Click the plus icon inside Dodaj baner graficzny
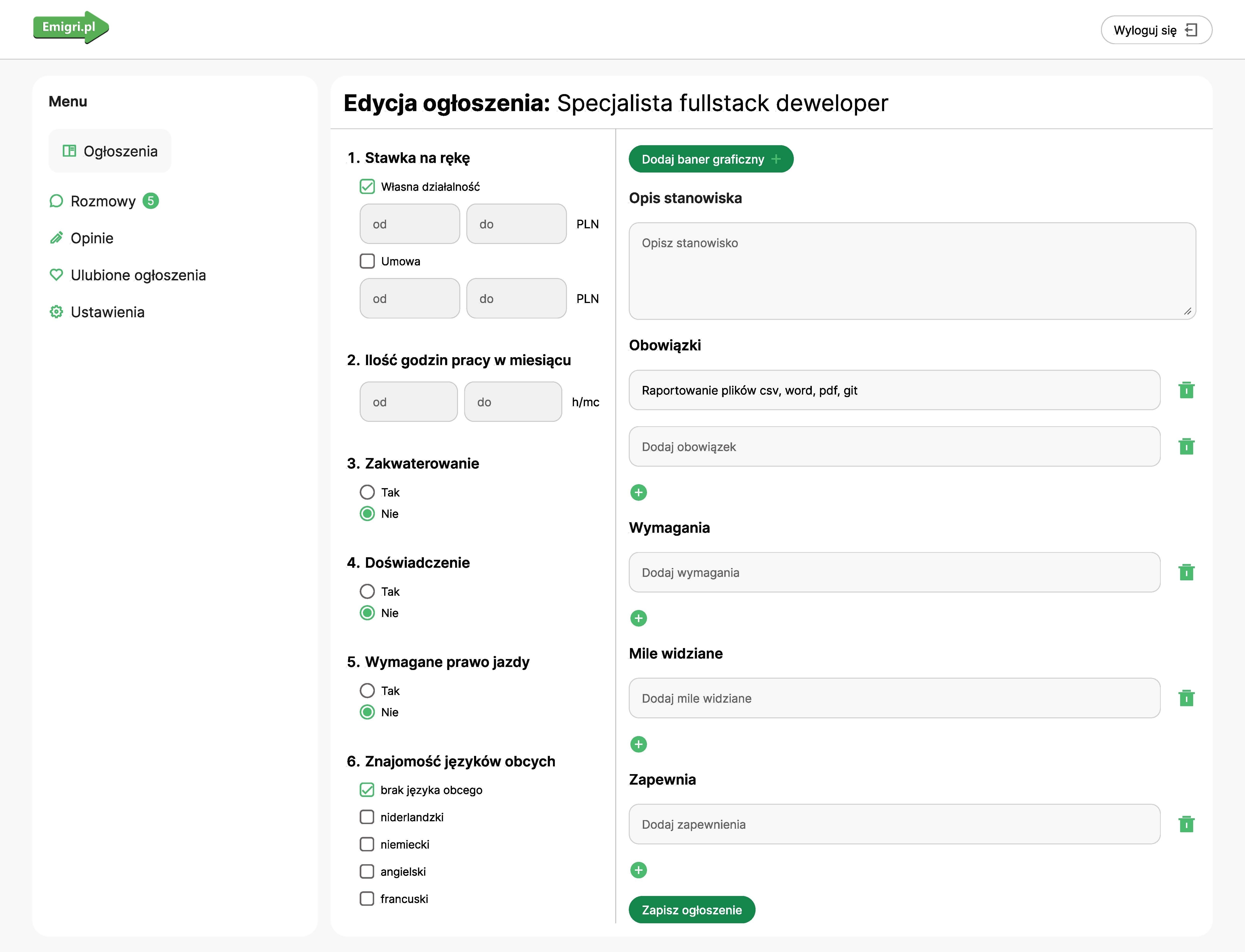The height and width of the screenshot is (952, 1245). click(x=776, y=159)
